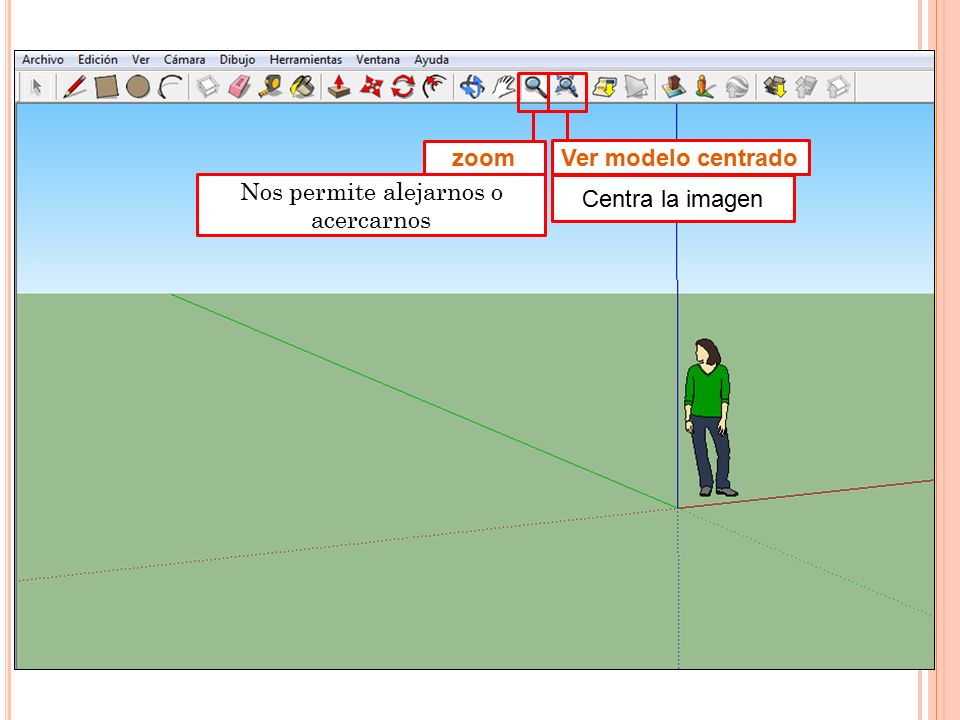Select the arrow Select tool
Image resolution: width=960 pixels, height=720 pixels.
(x=37, y=87)
